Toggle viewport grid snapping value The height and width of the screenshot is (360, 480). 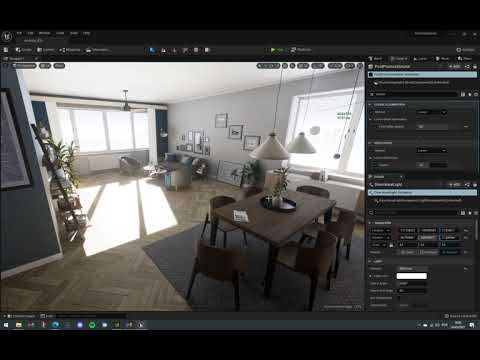(303, 66)
